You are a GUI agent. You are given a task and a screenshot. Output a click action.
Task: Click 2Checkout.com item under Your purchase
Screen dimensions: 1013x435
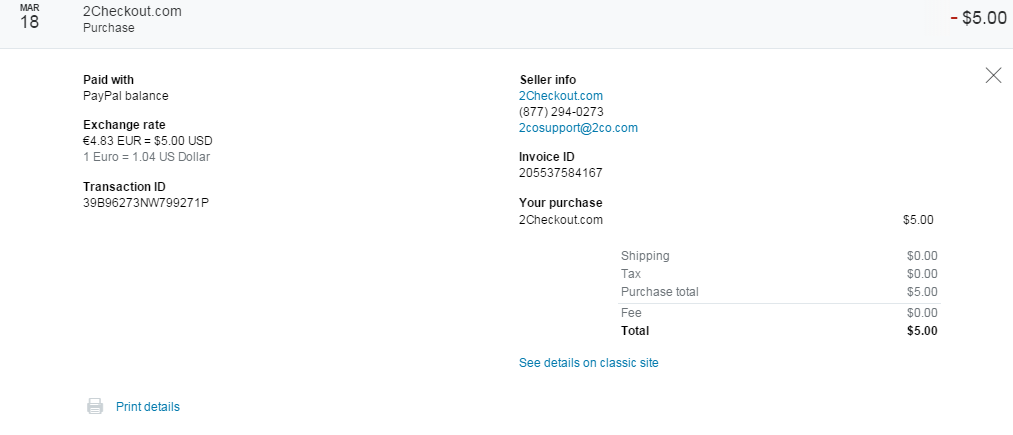561,220
